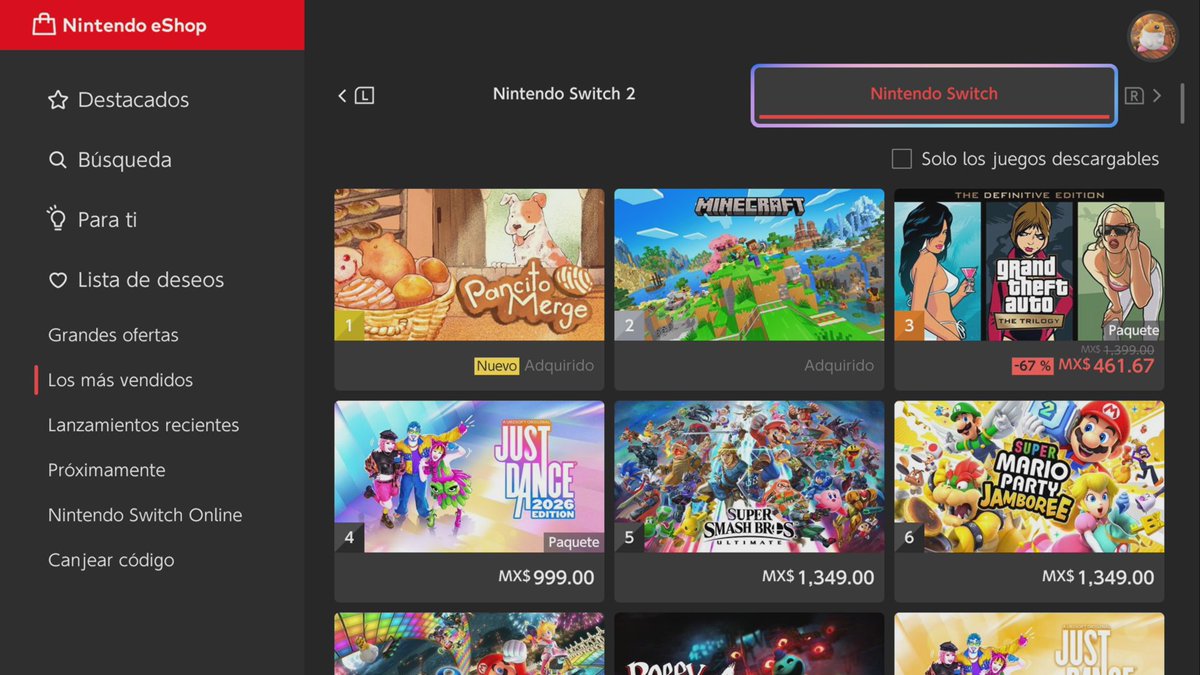Click the -67 % discount badge

coord(1032,366)
